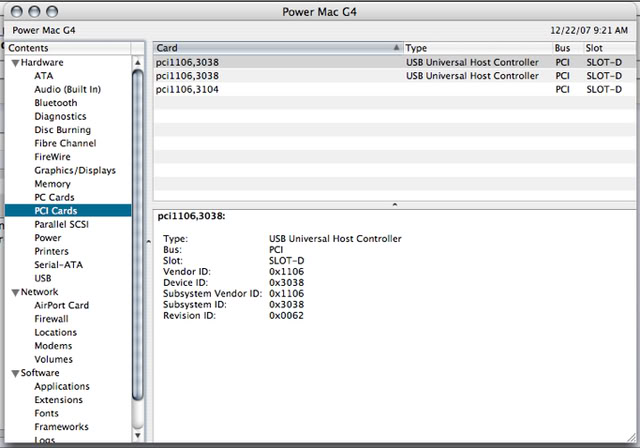View Graphics/Displays information
This screenshot has height=448, width=640.
(x=75, y=170)
